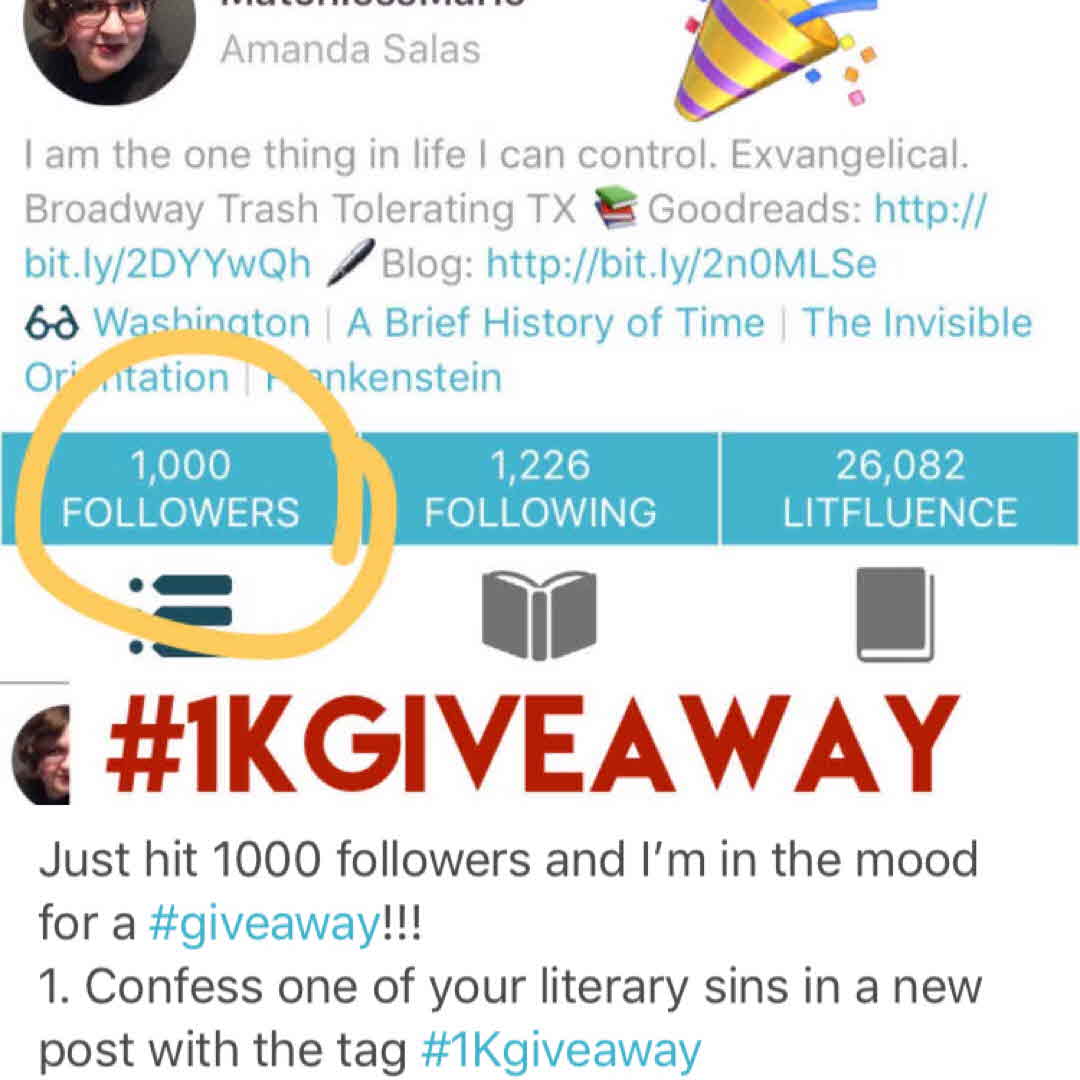Open the Washington book link
Screen dimensions: 1080x1080
coord(202,322)
